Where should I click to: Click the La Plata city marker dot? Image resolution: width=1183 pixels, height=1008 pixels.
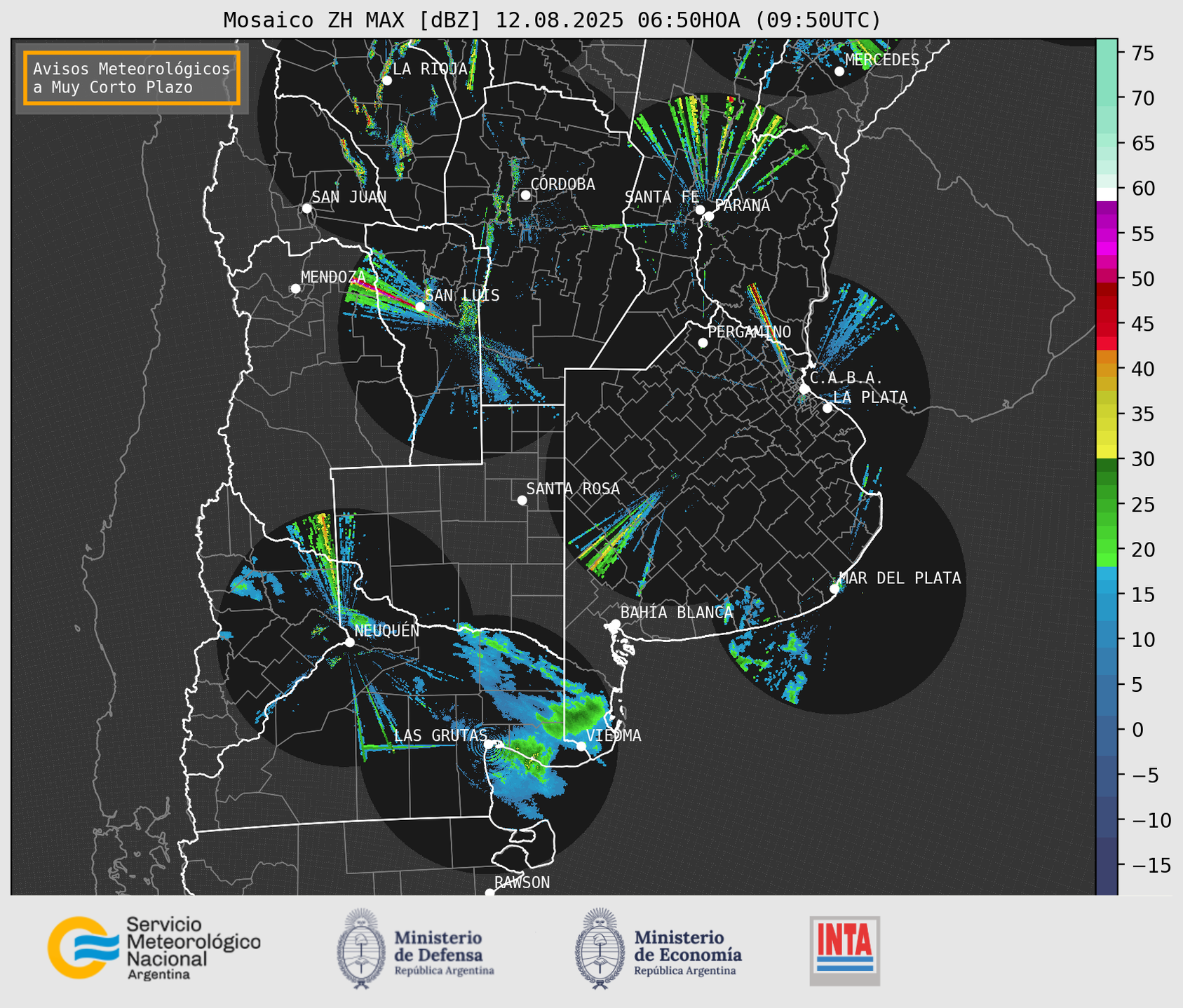(827, 408)
